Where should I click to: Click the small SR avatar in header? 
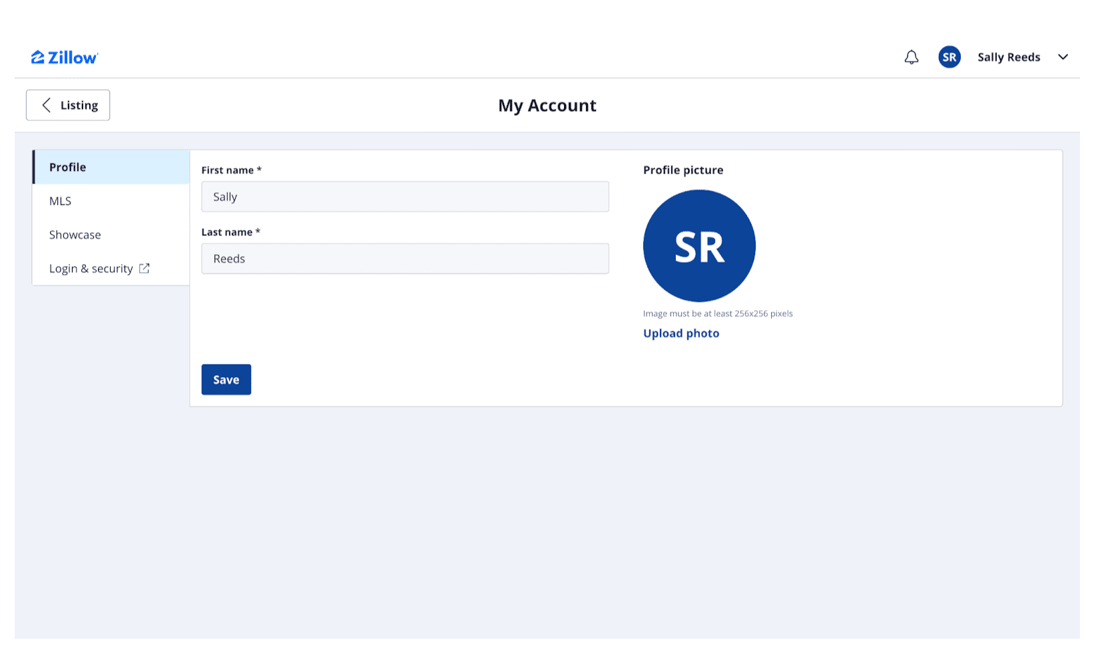coord(949,57)
